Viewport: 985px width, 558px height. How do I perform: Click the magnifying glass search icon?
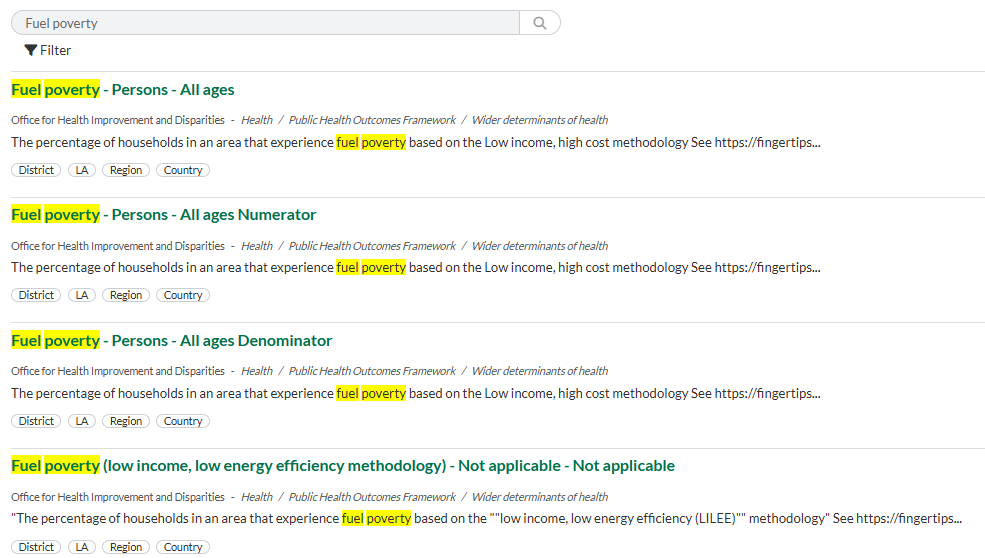tap(540, 23)
